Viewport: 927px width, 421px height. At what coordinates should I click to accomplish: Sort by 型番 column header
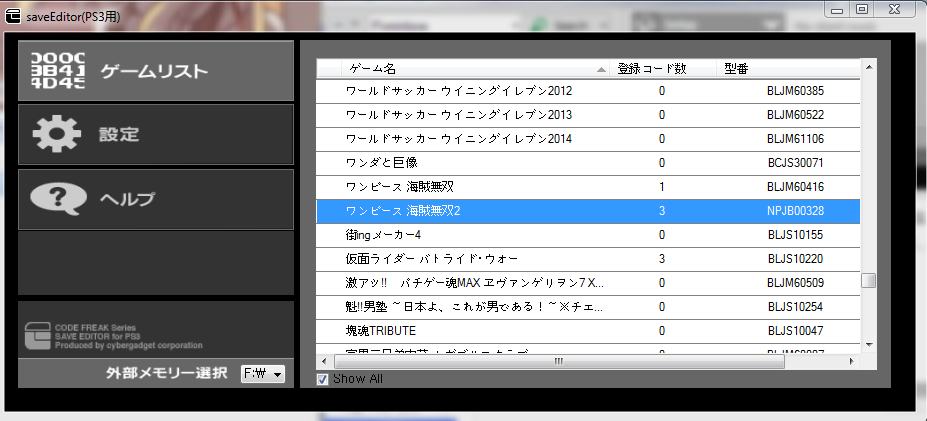click(x=789, y=69)
